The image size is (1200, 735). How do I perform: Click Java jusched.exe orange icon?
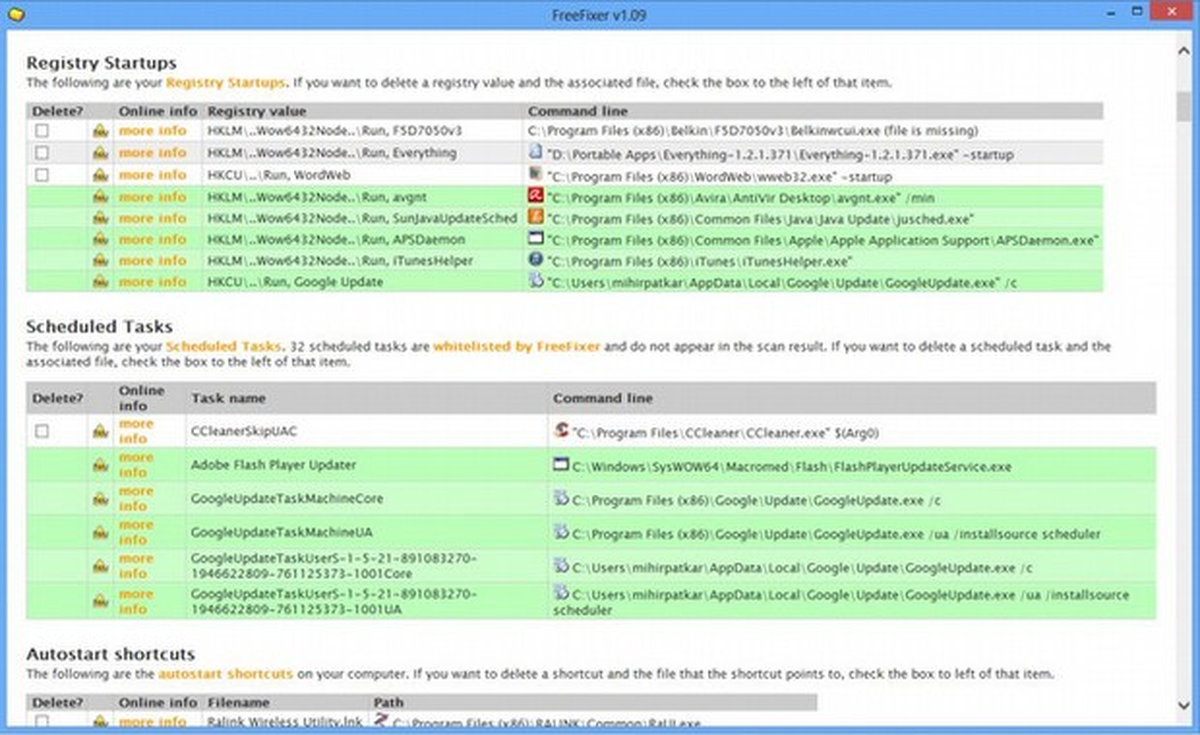click(x=536, y=217)
